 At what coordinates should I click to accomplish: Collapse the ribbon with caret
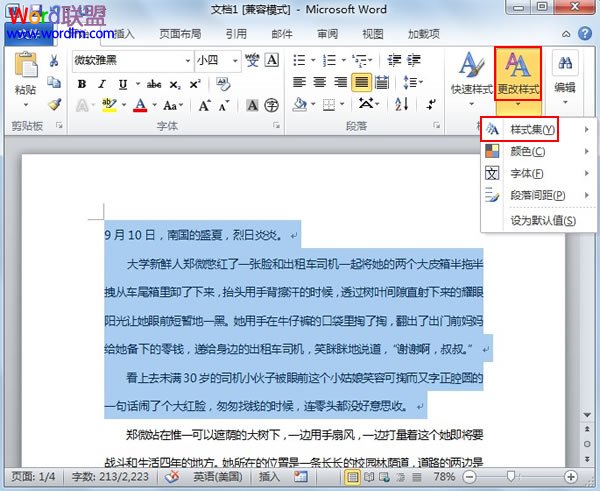(x=566, y=34)
